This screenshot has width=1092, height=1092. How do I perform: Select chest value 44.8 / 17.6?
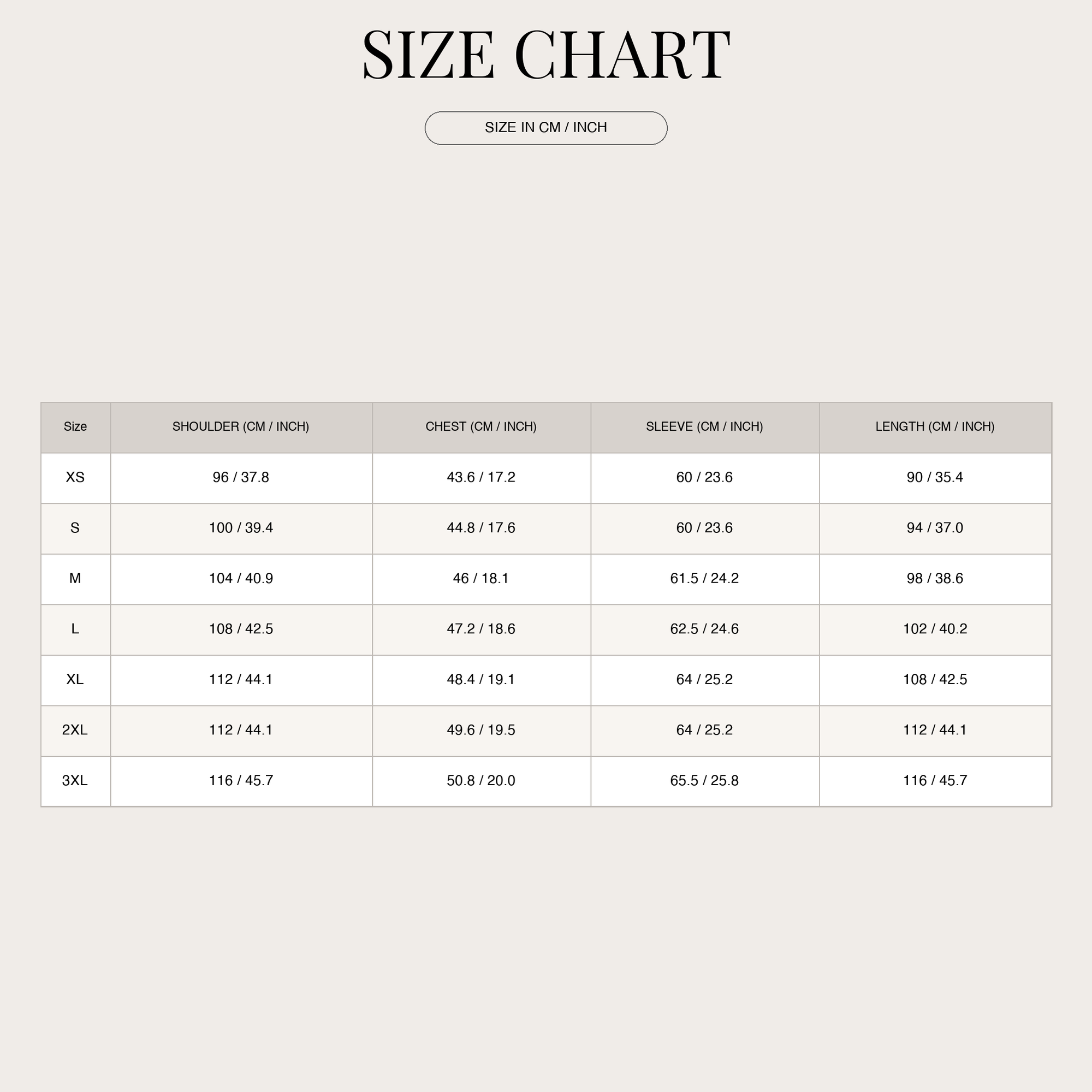coord(481,528)
